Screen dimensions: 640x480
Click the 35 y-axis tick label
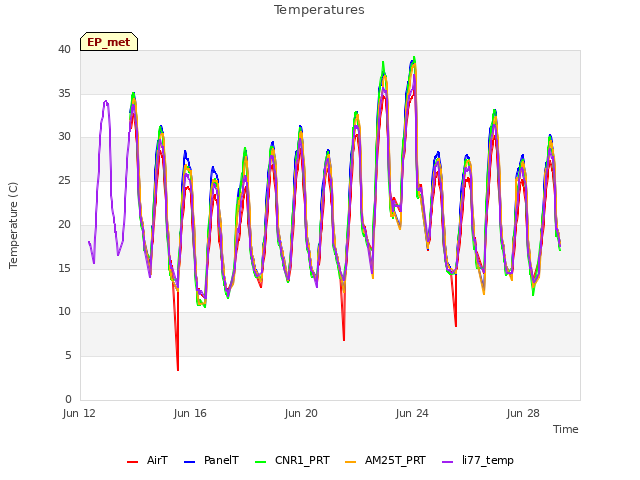[x=64, y=93]
